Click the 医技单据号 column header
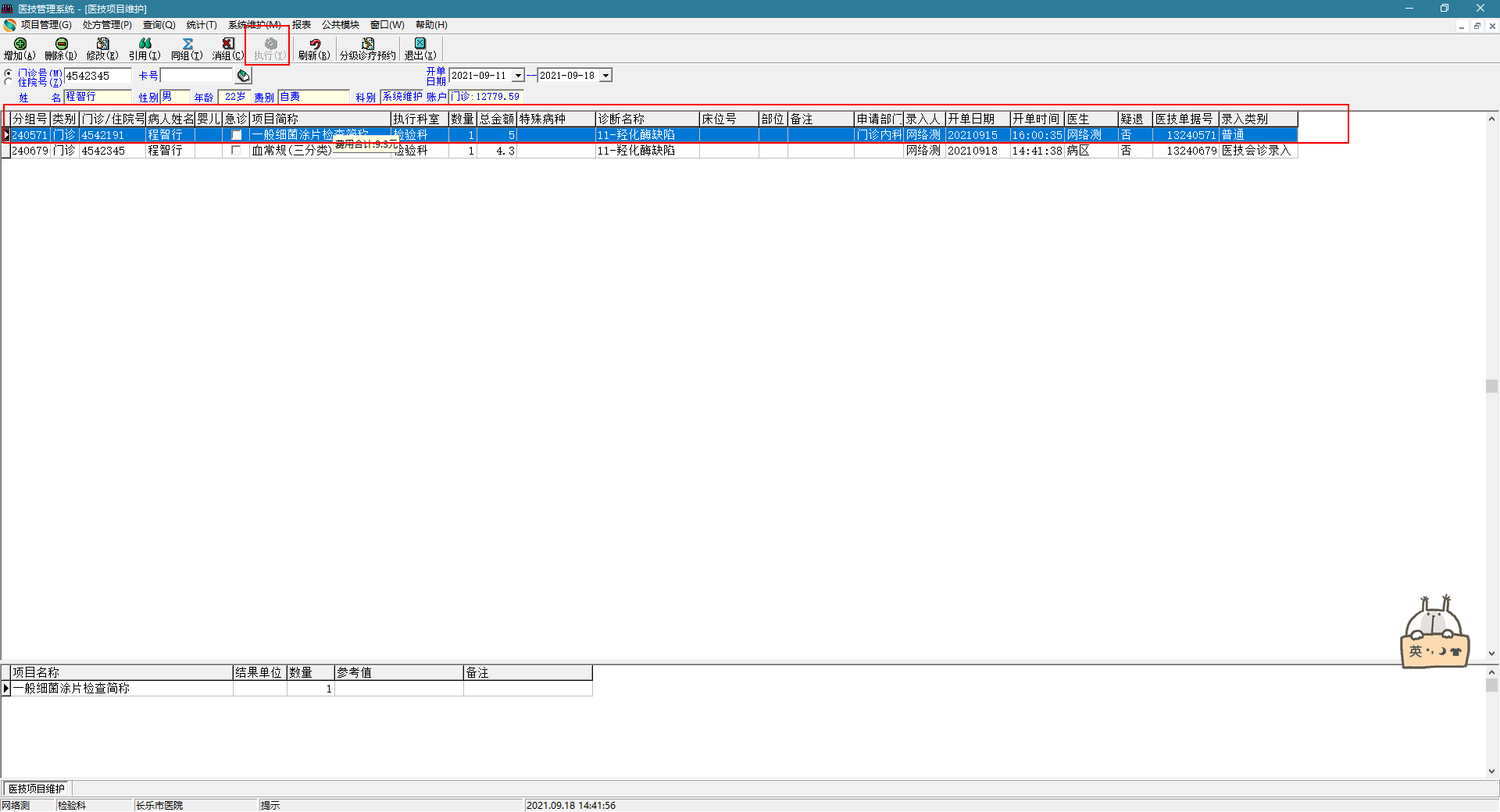This screenshot has width=1500, height=812. (1186, 119)
